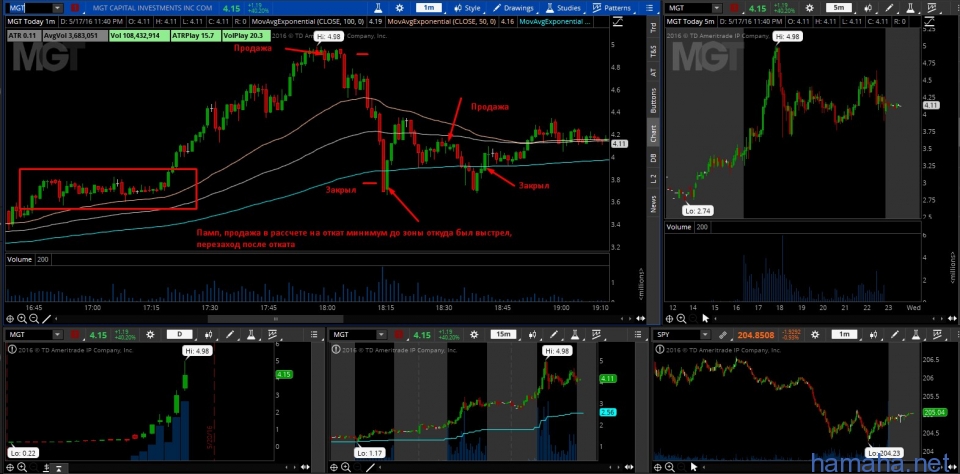Viewport: 960px width, 474px height.
Task: Expand MGT symbol dropdown in daily chart
Action: (x=58, y=335)
